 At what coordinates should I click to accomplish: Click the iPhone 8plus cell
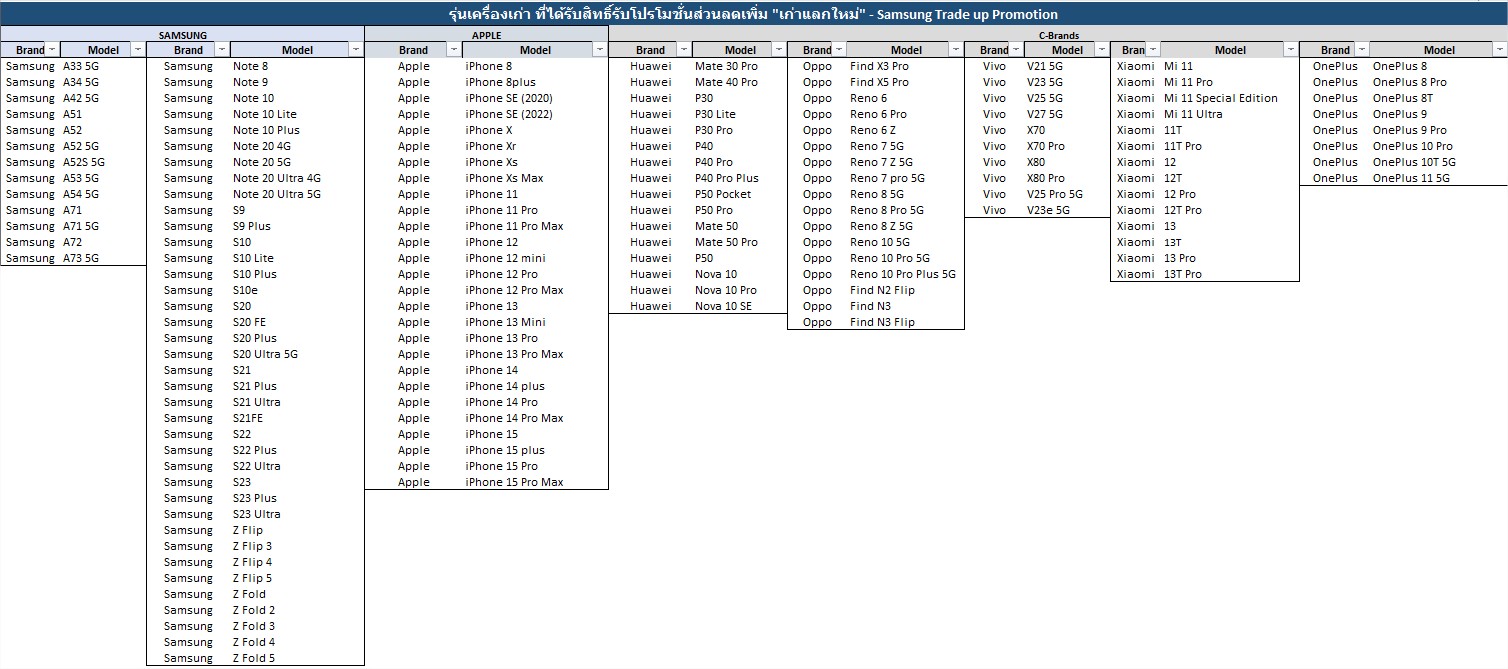(535, 82)
